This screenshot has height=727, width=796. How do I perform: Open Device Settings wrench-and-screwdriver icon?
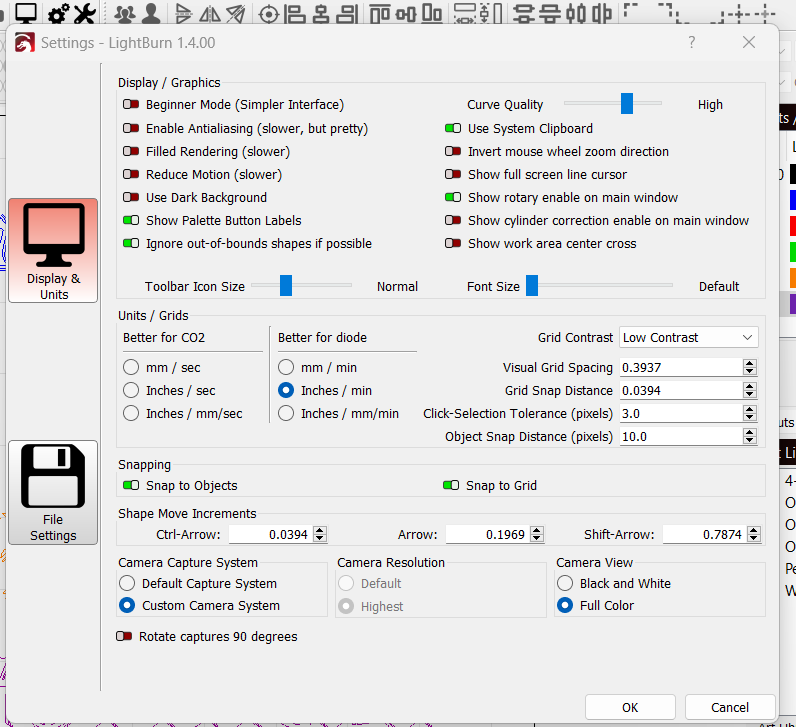coord(85,14)
